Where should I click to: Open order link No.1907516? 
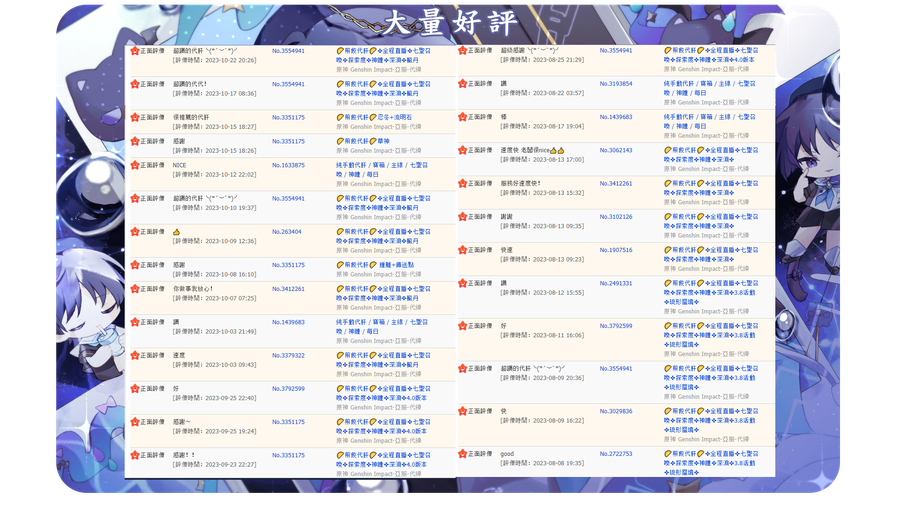tap(616, 250)
